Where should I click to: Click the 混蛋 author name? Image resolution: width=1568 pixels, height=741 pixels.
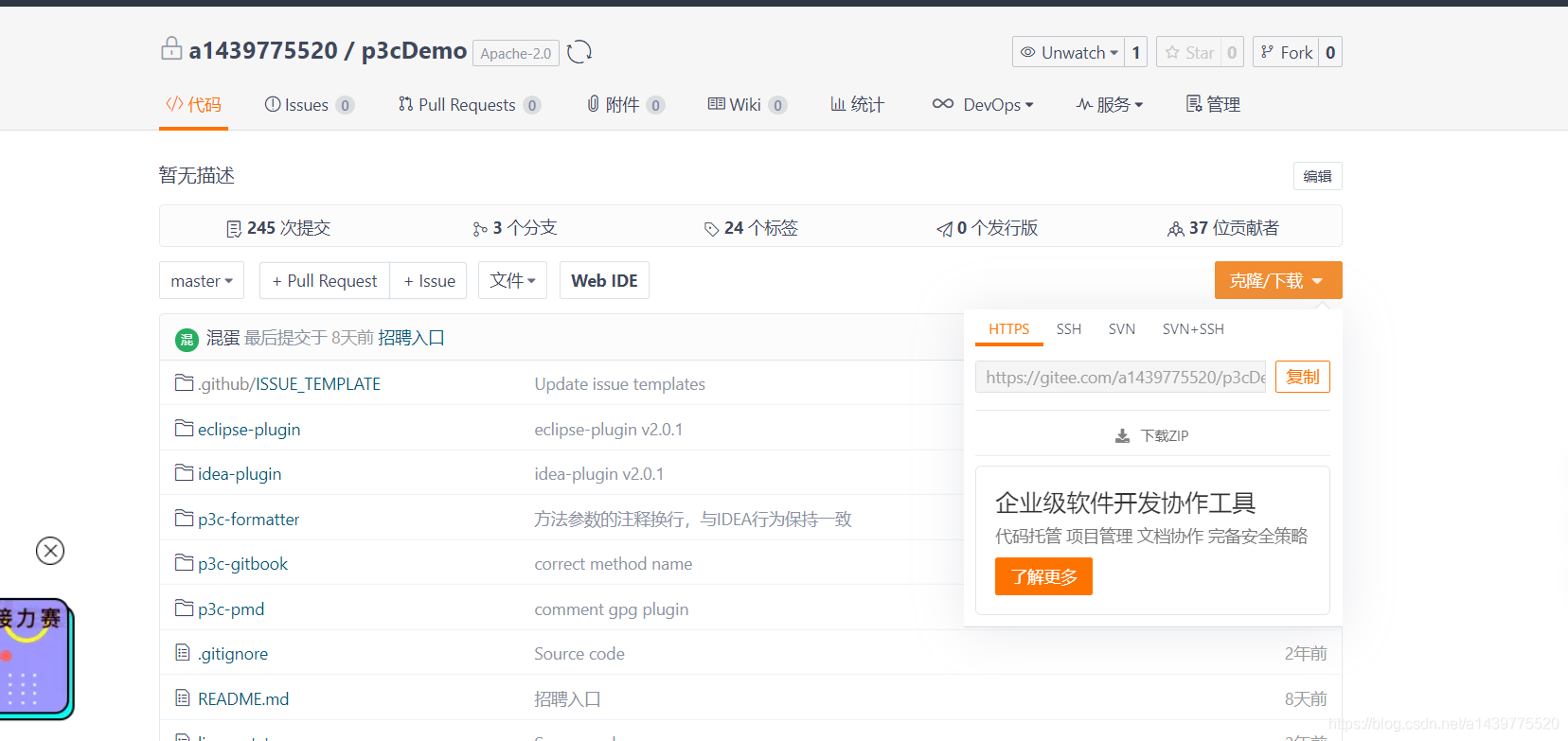(x=223, y=338)
